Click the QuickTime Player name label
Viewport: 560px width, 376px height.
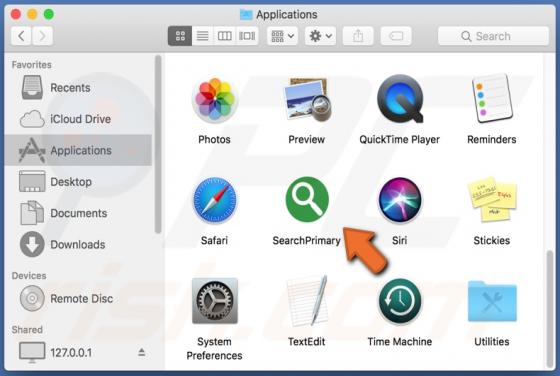pyautogui.click(x=400, y=140)
